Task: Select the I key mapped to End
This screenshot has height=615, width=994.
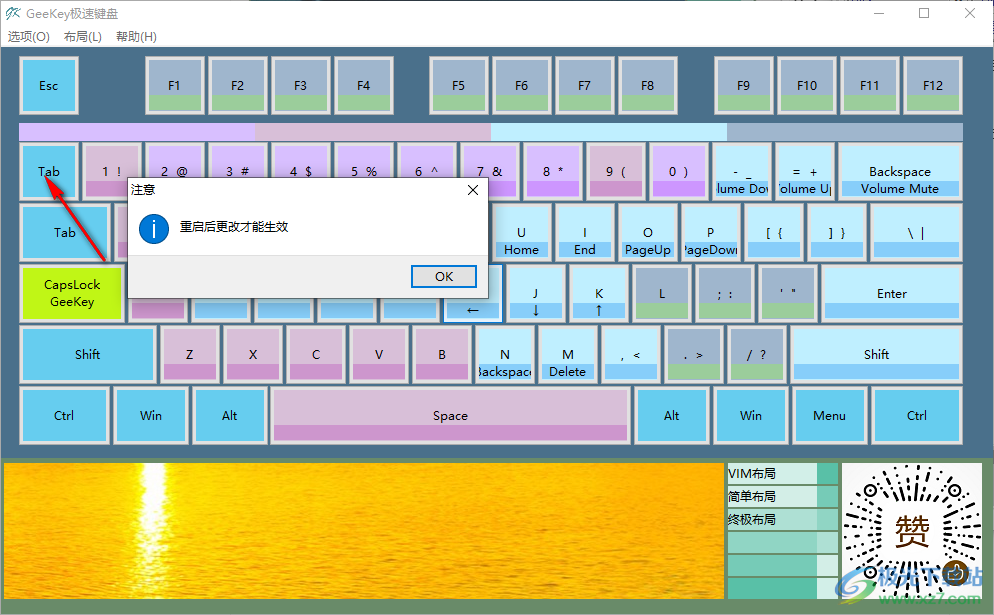Action: [x=584, y=233]
